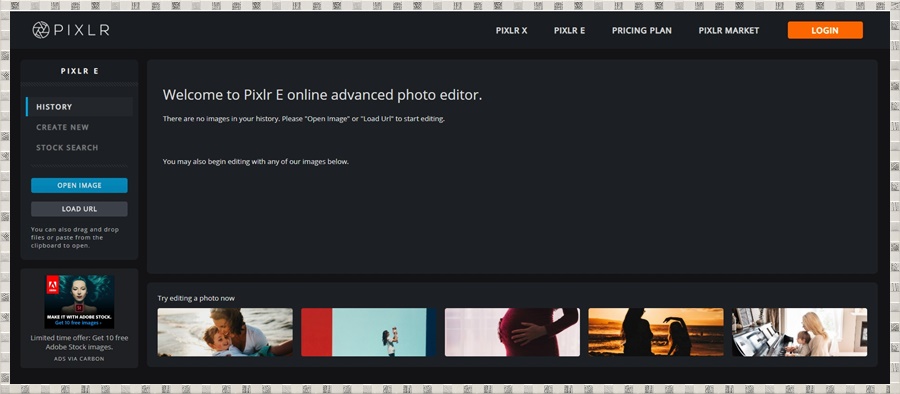
Task: Open the mother and boy beach photo
Action: pyautogui.click(x=225, y=332)
